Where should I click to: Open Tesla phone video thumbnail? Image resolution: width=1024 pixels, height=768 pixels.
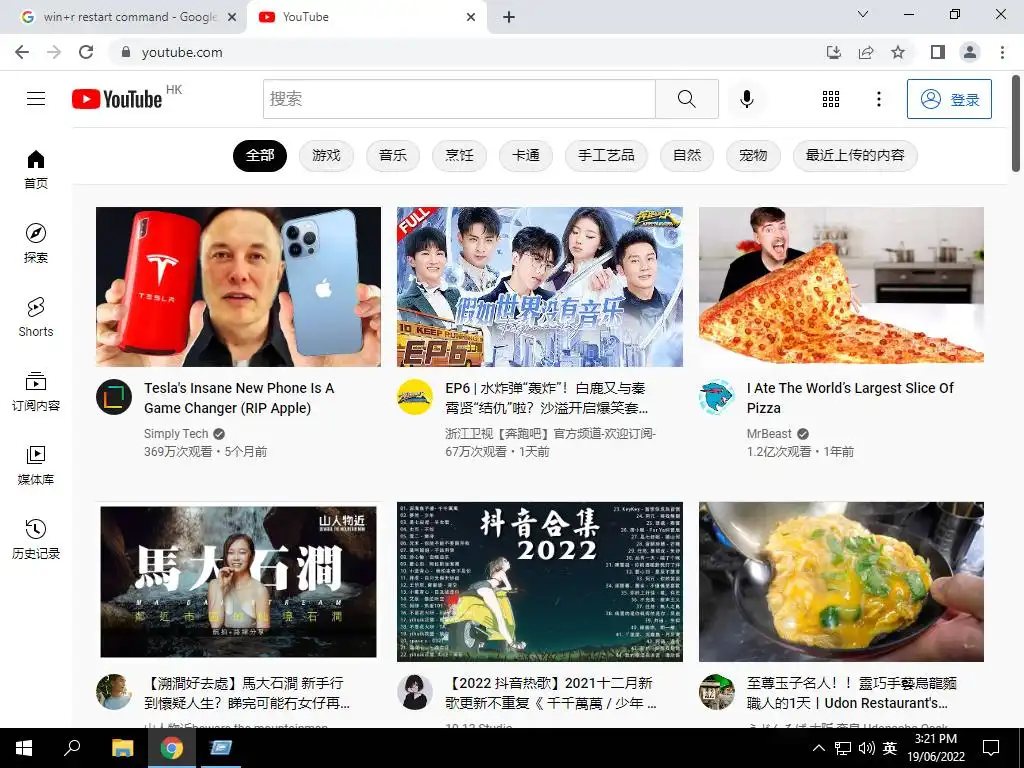[x=238, y=287]
